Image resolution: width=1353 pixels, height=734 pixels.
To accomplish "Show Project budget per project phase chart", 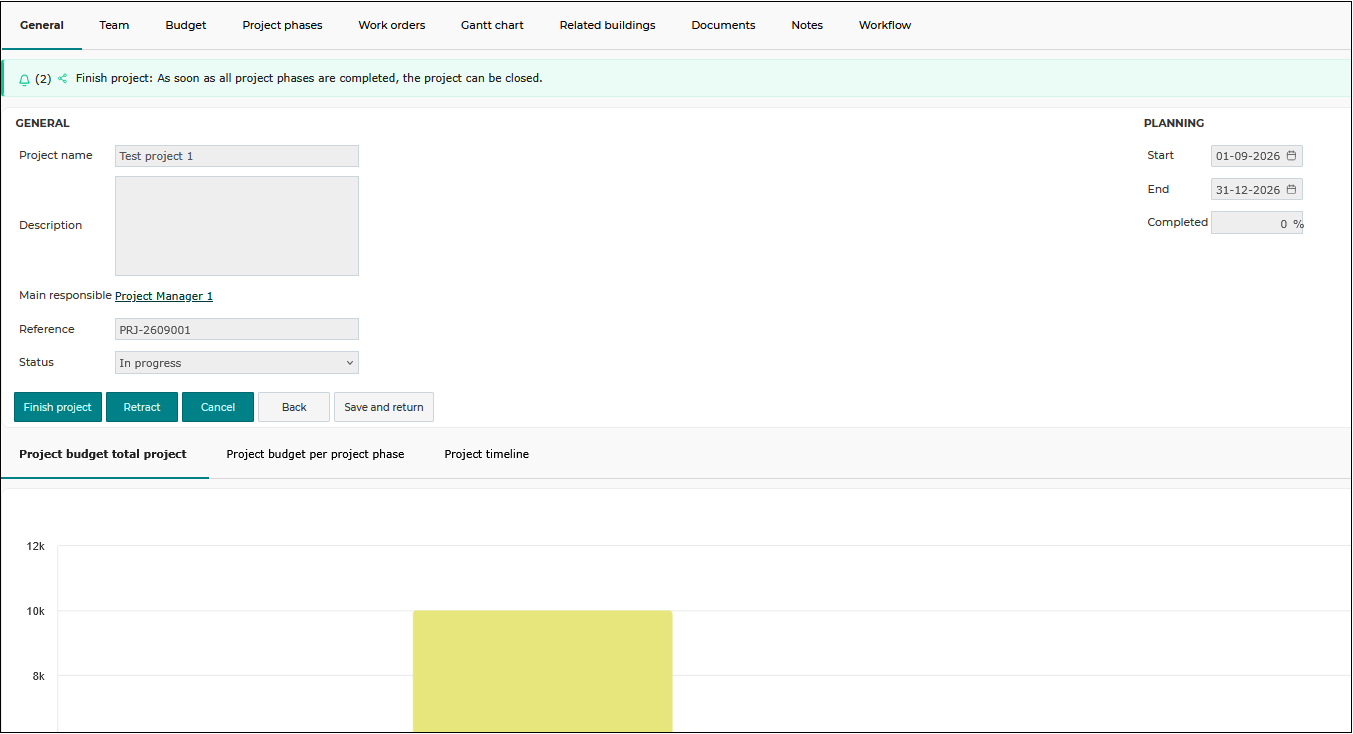I will [316, 454].
